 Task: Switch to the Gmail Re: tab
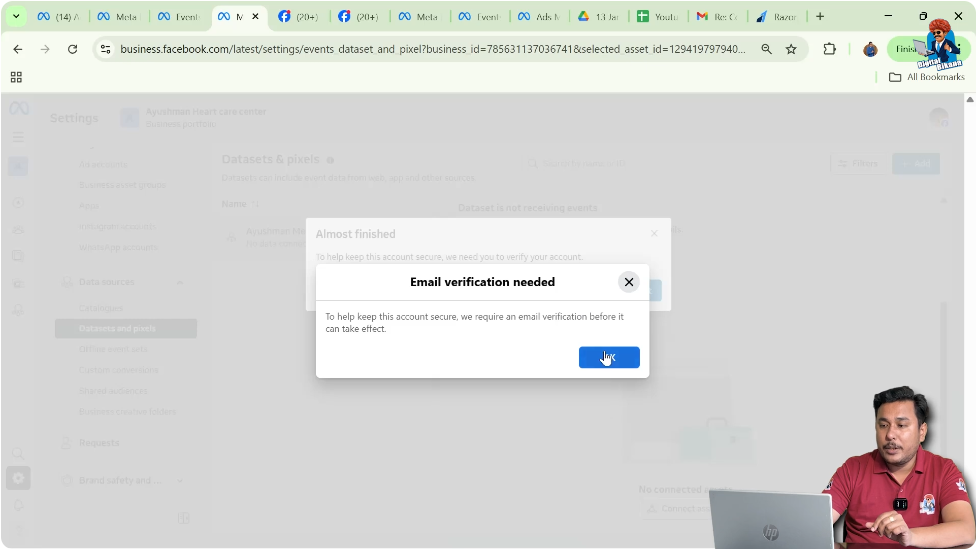coord(718,17)
